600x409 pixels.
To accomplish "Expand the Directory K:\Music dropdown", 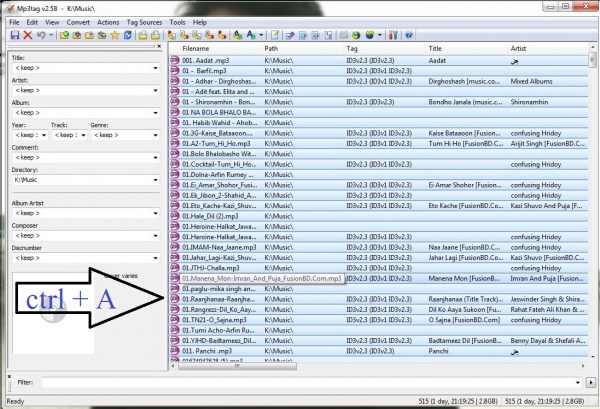I will [x=155, y=180].
